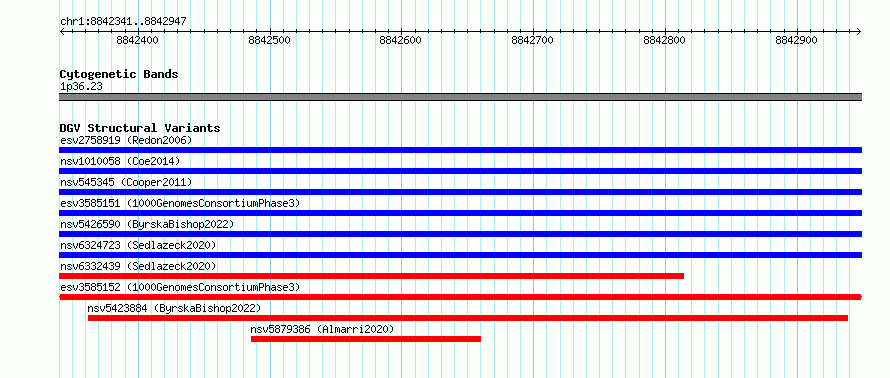
Task: Click the DGV Structural Variants track heading
Action: (140, 128)
